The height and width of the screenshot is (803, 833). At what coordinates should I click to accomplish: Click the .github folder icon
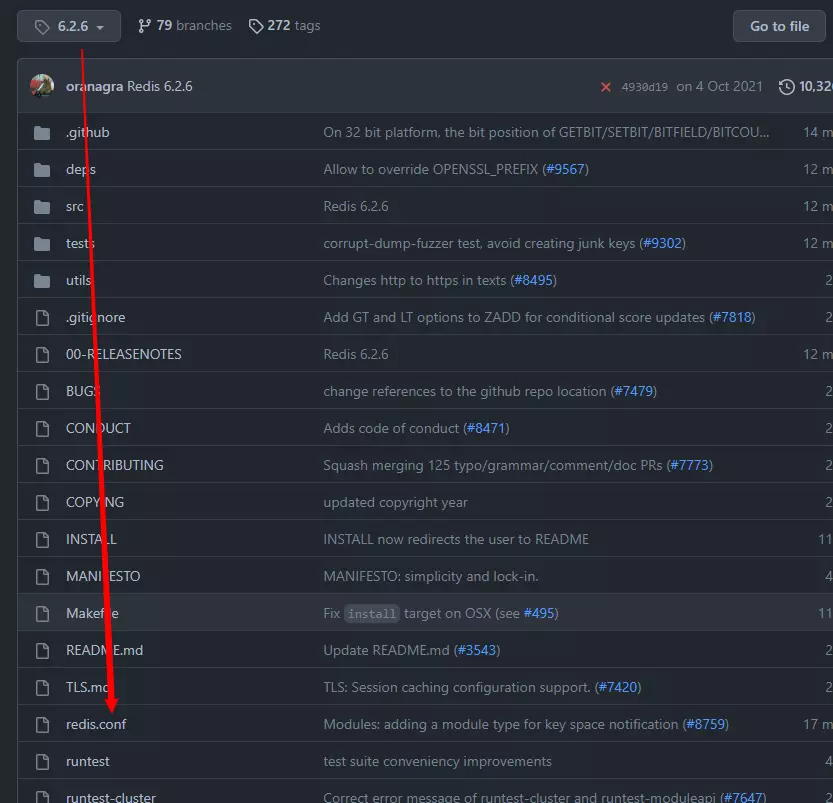coord(42,133)
